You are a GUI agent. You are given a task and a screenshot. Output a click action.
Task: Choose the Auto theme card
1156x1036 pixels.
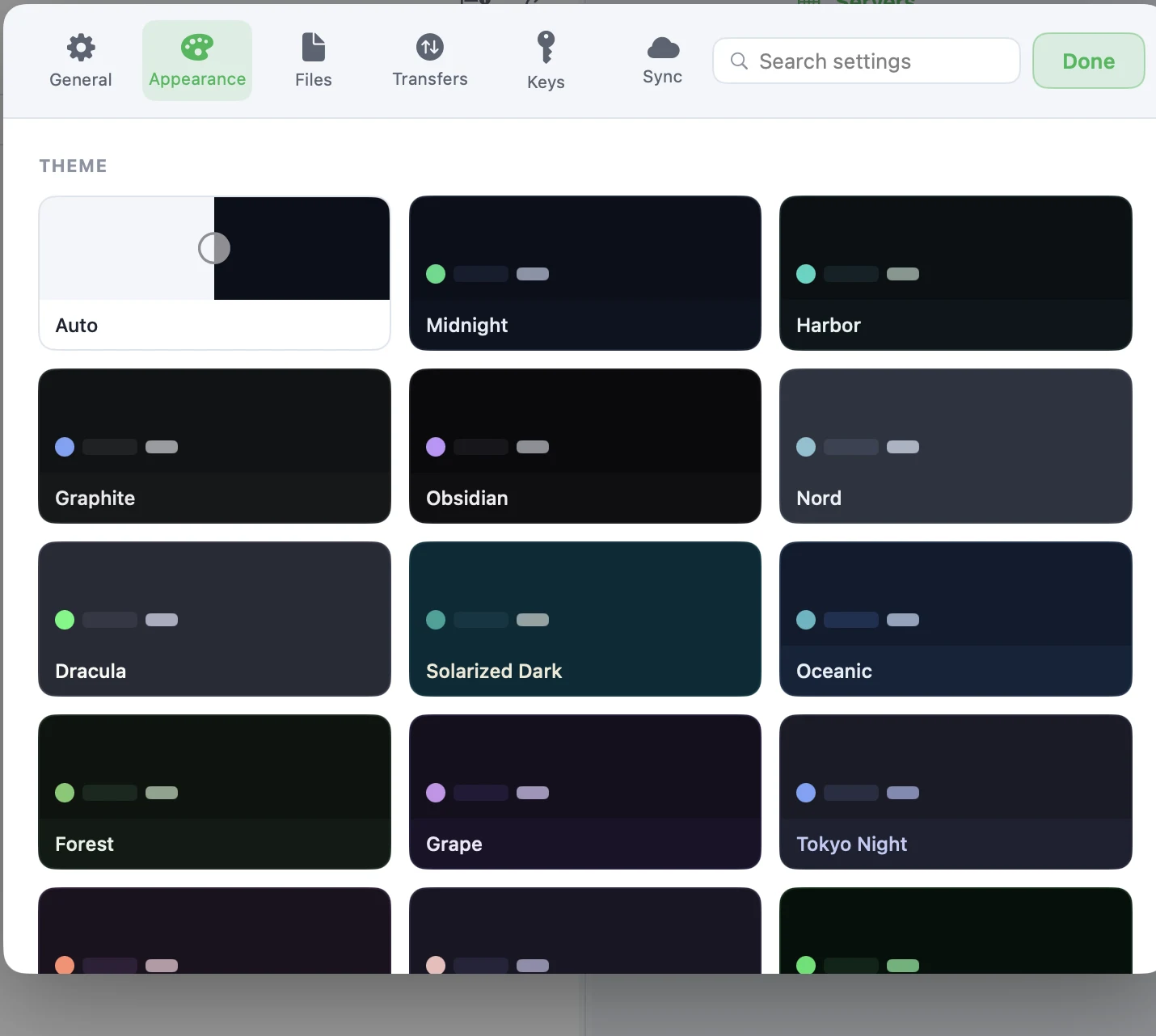(214, 273)
